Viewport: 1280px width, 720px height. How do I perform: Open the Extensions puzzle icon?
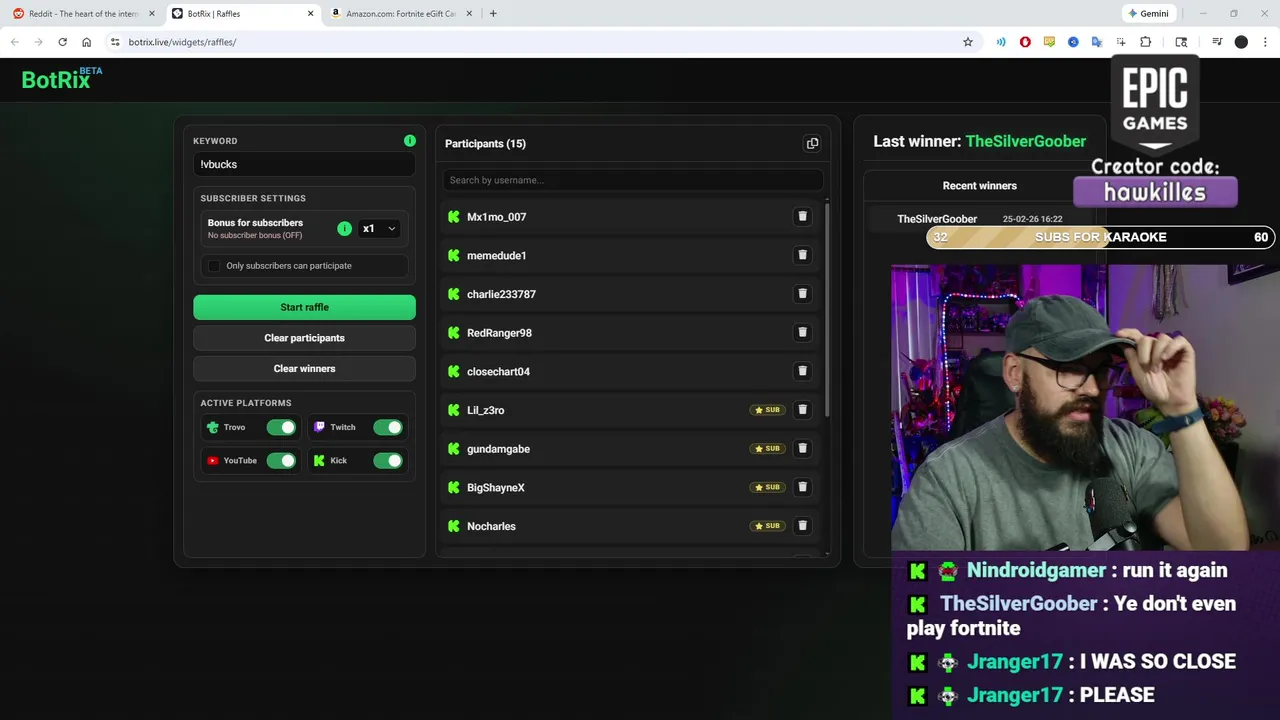coord(1145,42)
